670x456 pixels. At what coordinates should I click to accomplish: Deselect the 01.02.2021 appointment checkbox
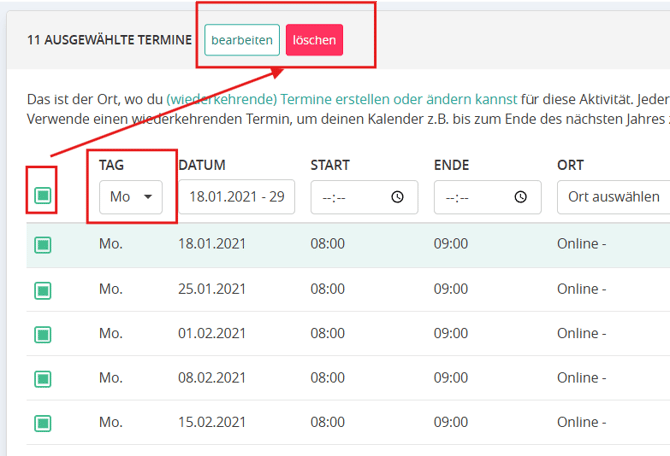42,334
